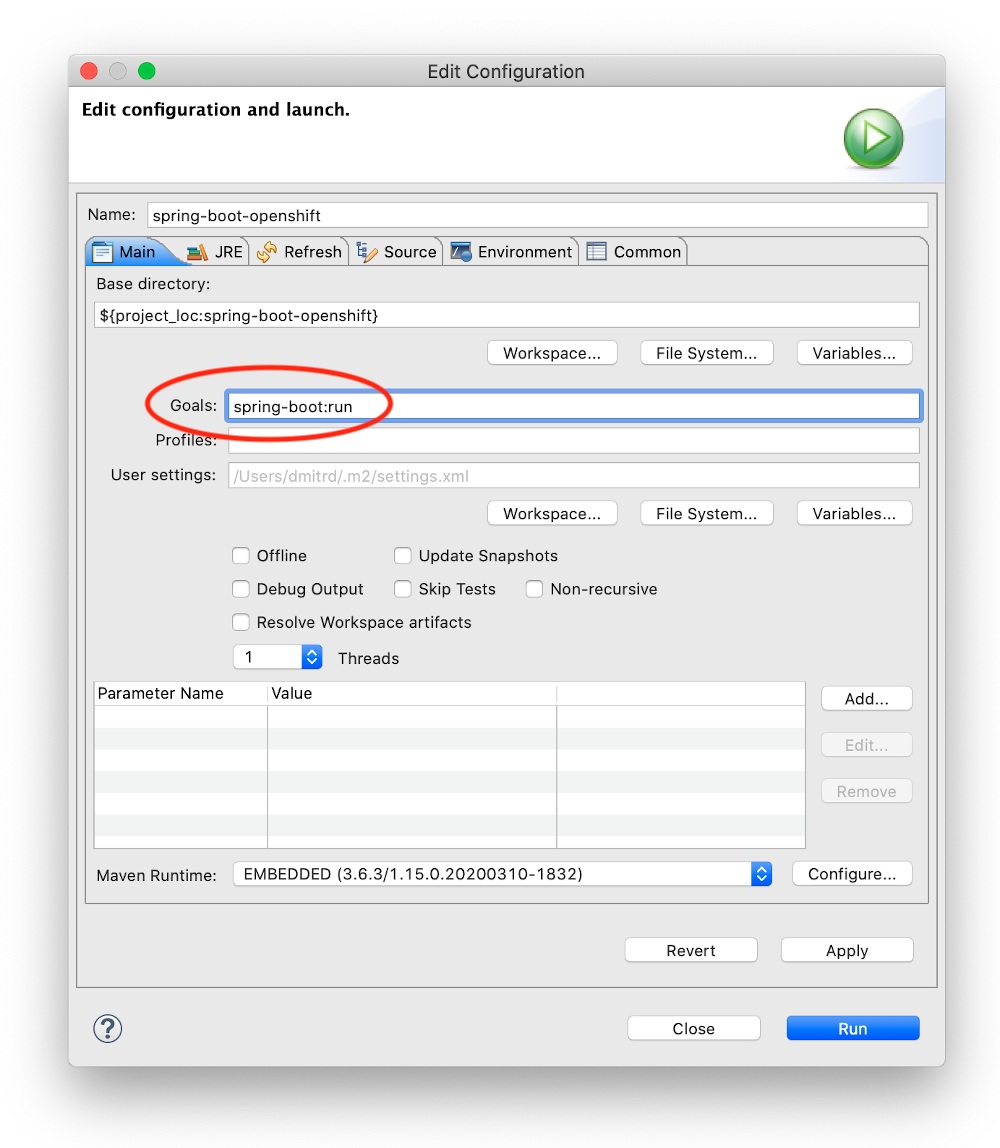Enable Debug Output checkbox

click(241, 589)
